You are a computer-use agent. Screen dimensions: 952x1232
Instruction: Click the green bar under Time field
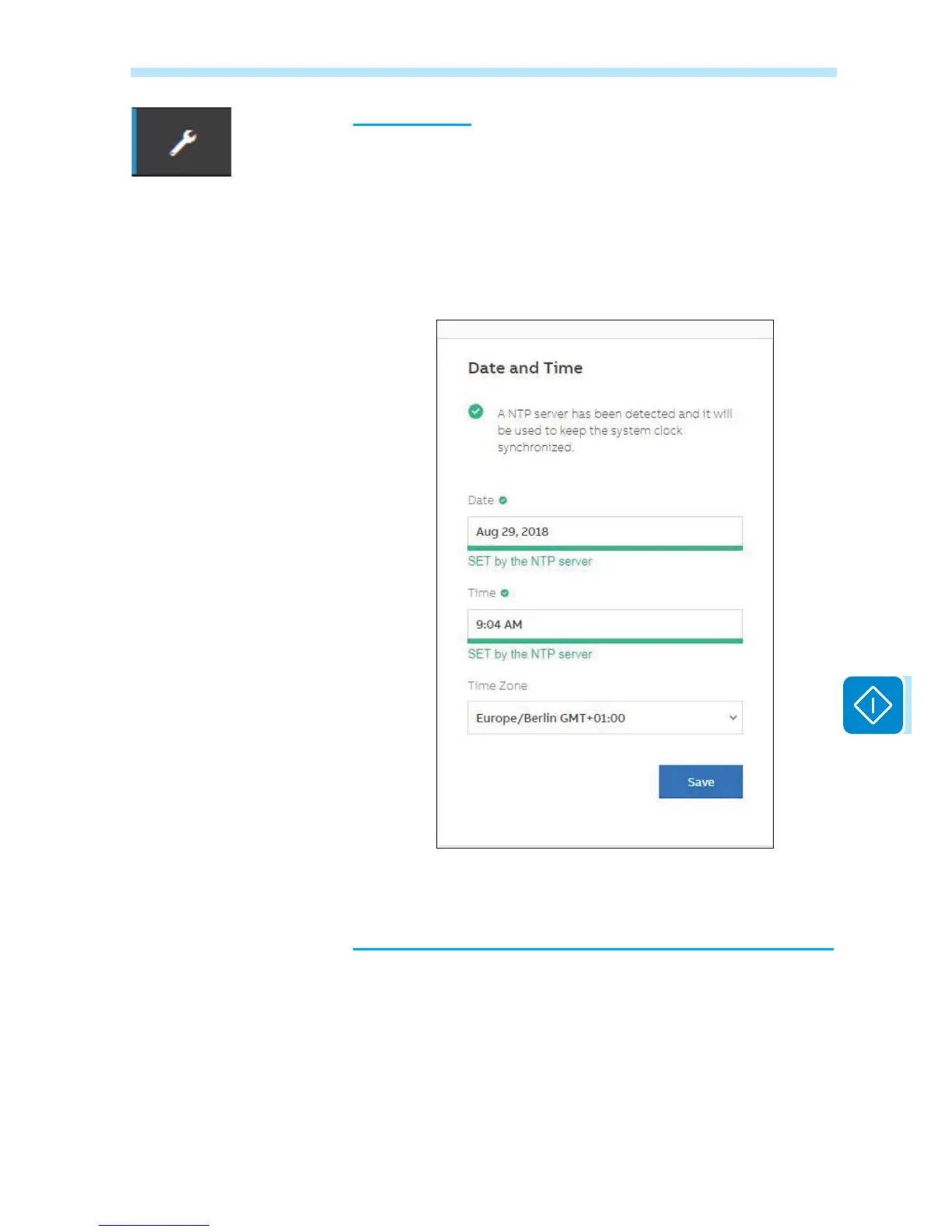(x=605, y=641)
